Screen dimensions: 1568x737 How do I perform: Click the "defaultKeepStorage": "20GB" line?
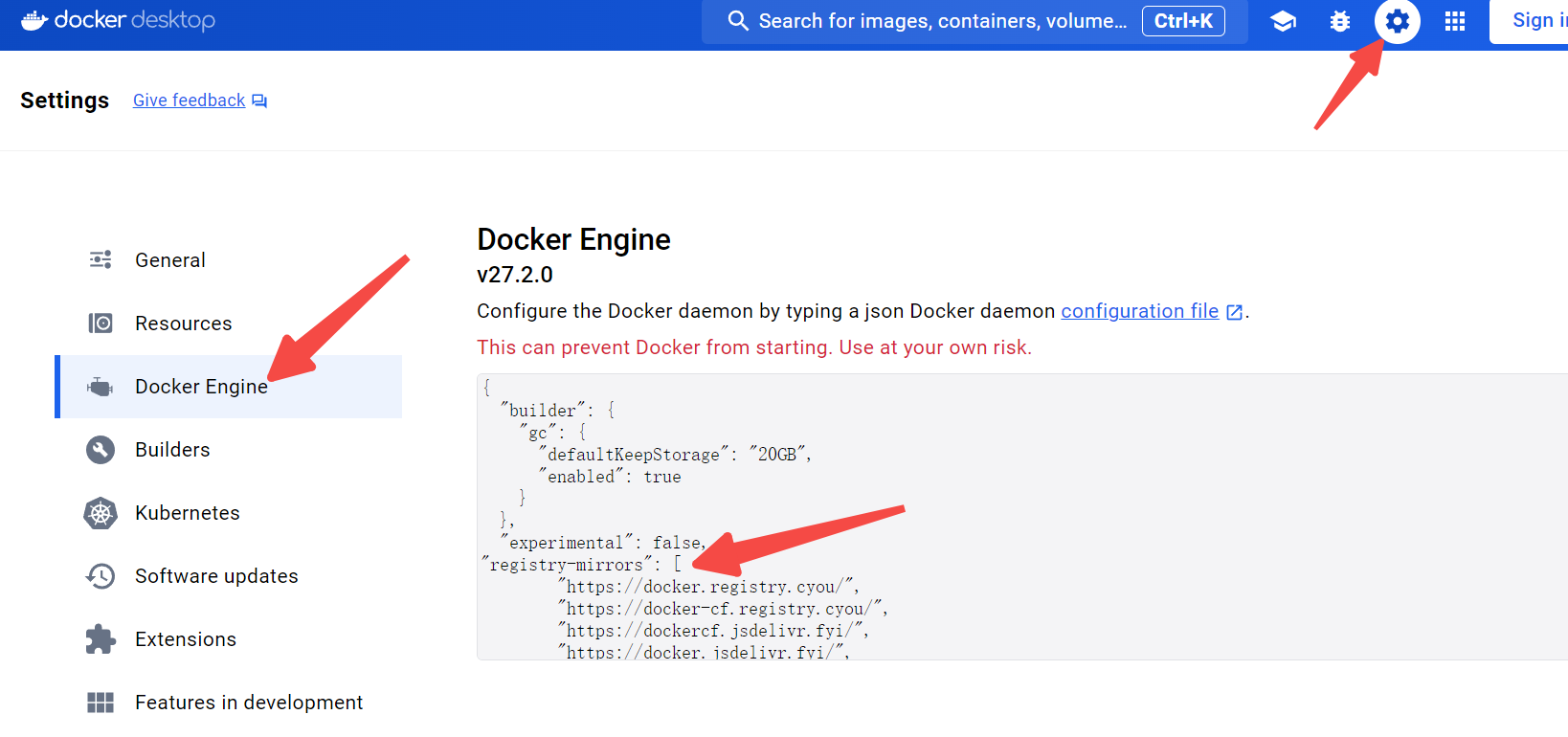coord(675,455)
